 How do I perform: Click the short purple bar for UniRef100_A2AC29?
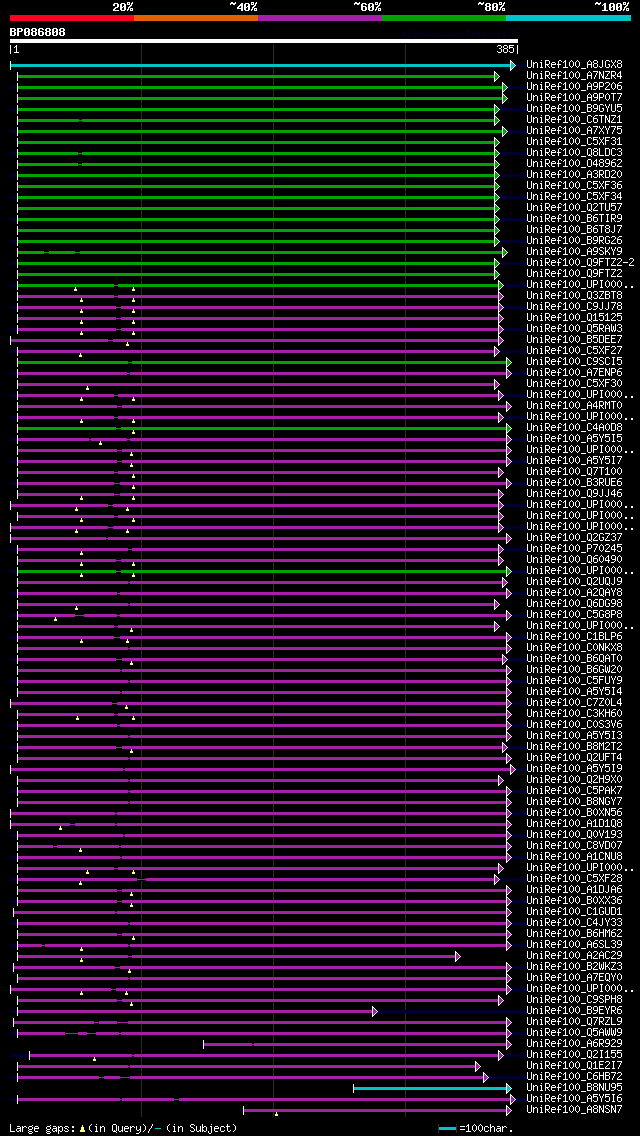click(x=238, y=956)
